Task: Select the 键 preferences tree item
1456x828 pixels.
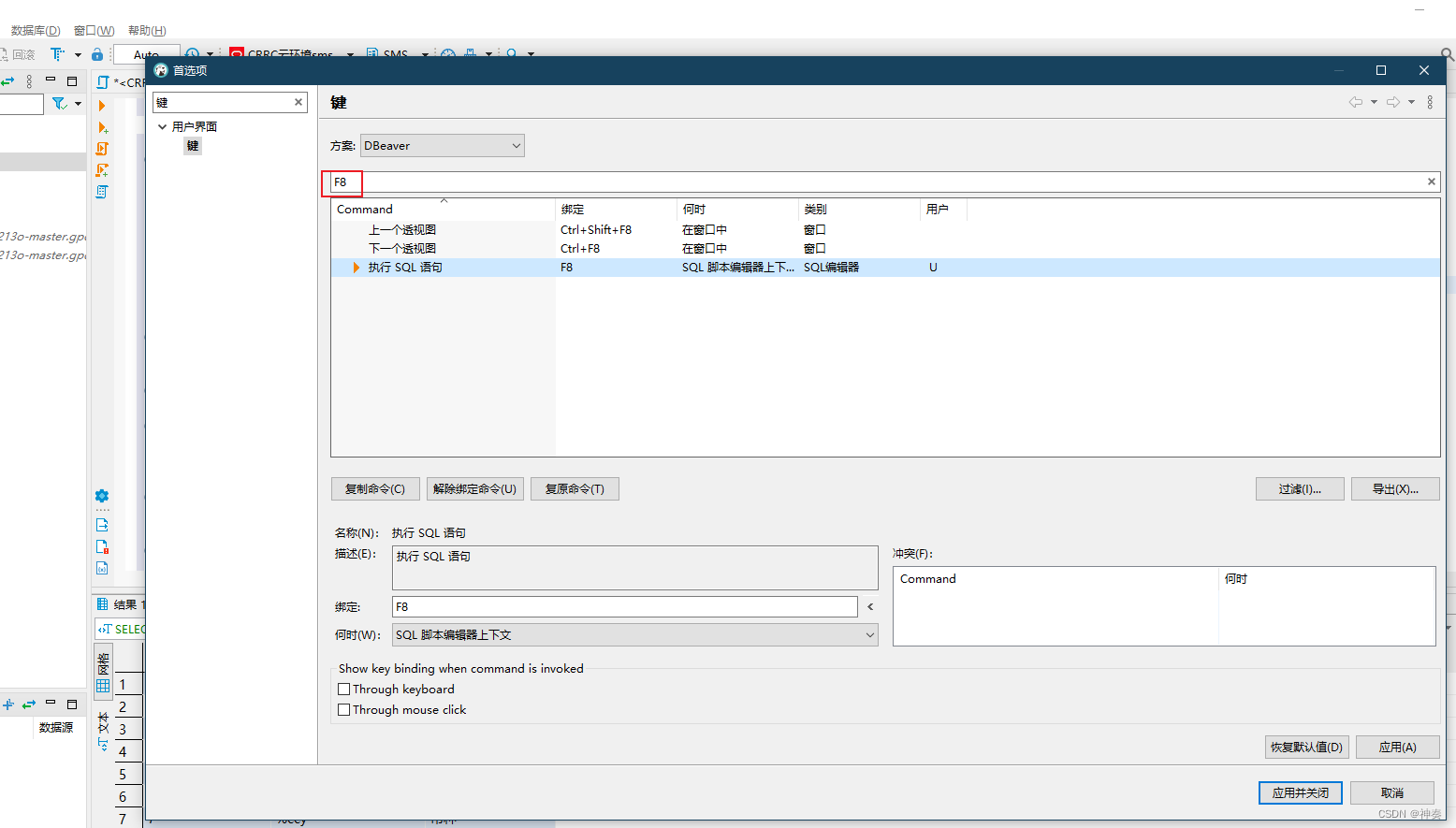Action: point(193,145)
